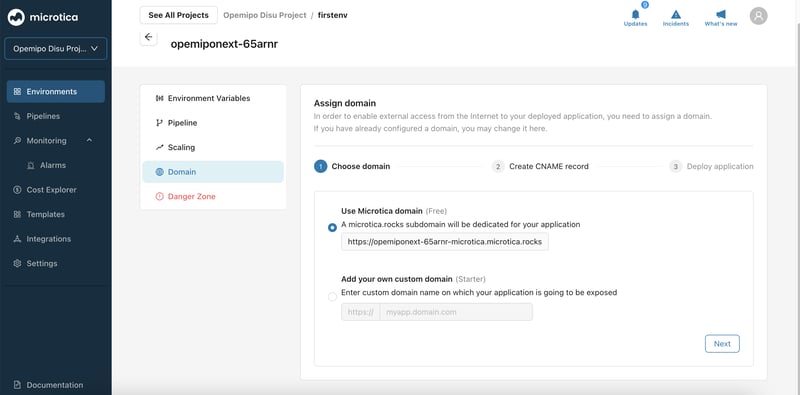
Task: Open the Alarms submenu item
Action: pos(56,165)
